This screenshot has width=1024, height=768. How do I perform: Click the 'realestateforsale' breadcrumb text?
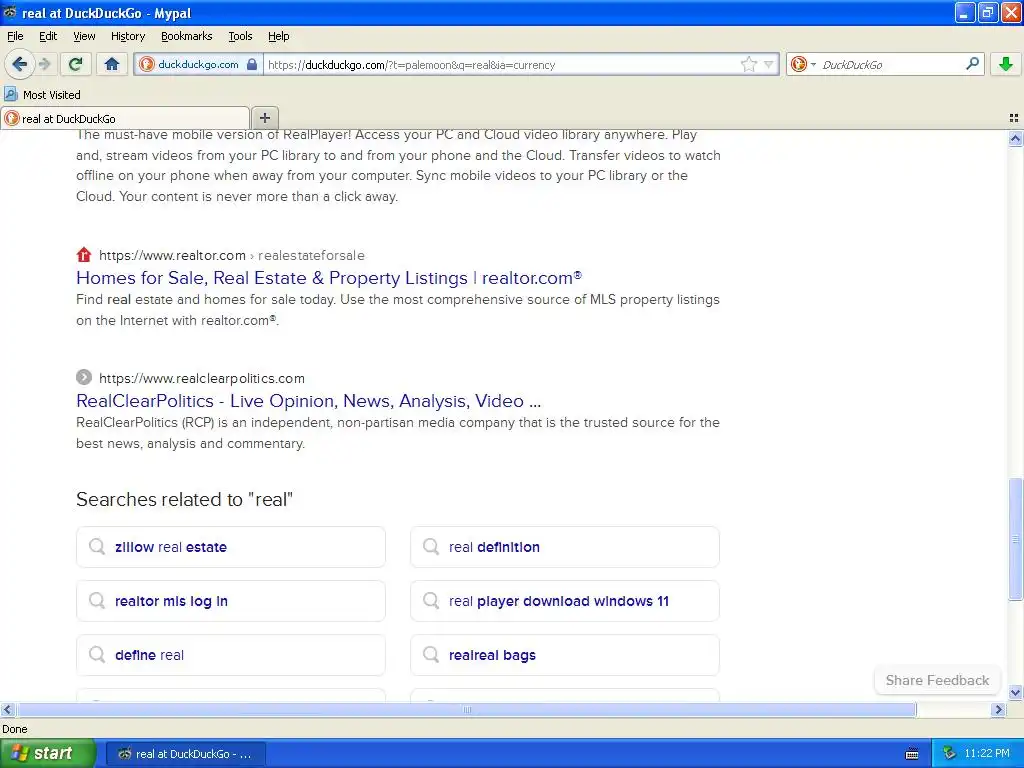[x=311, y=255]
